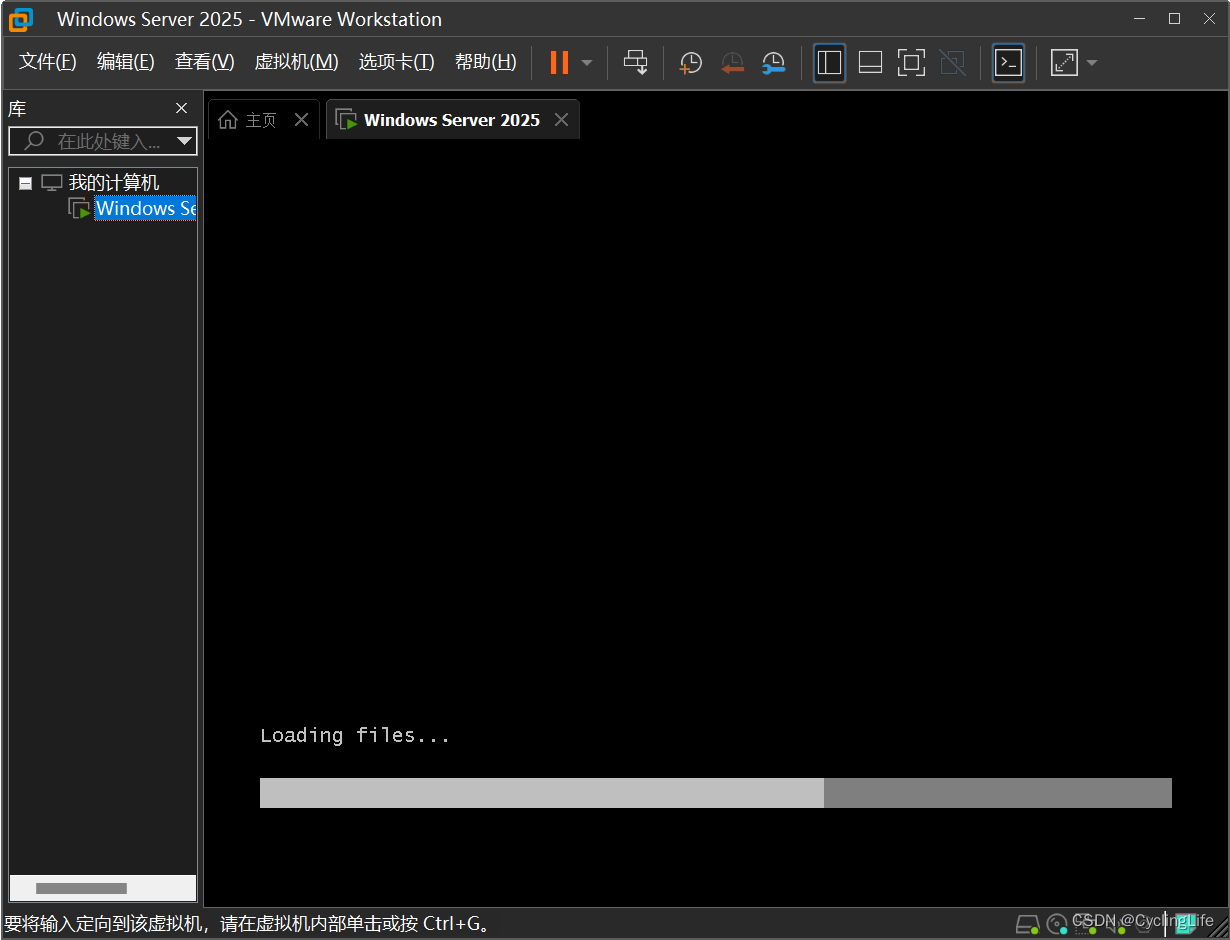The width and height of the screenshot is (1230, 940).
Task: Open the 选项卡(T) menu
Action: (397, 62)
